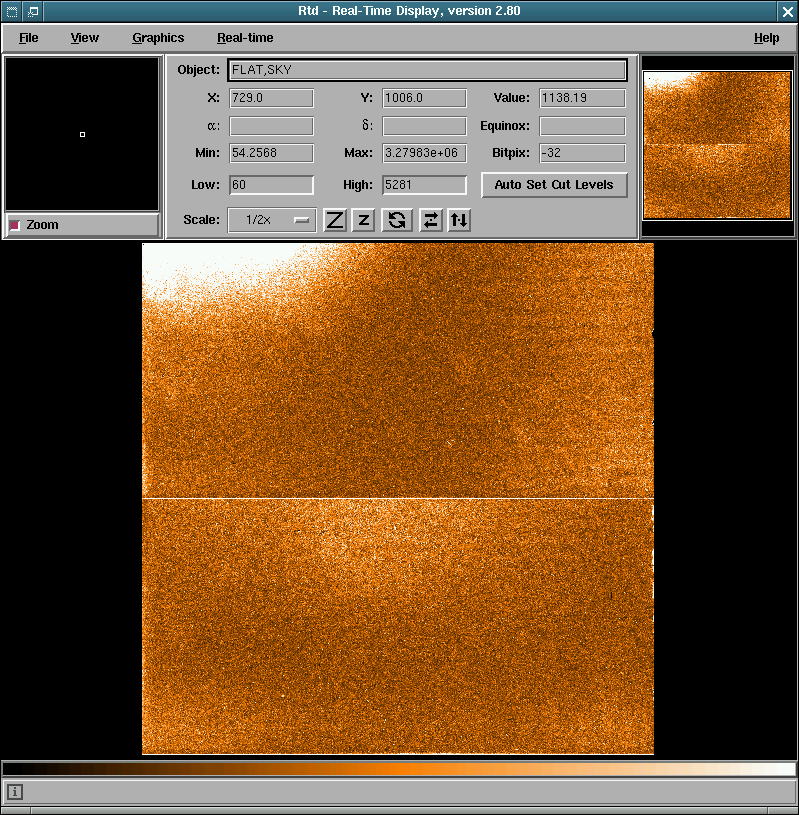The width and height of the screenshot is (799, 815).
Task: Click the main orange sky flat image
Action: (x=398, y=498)
